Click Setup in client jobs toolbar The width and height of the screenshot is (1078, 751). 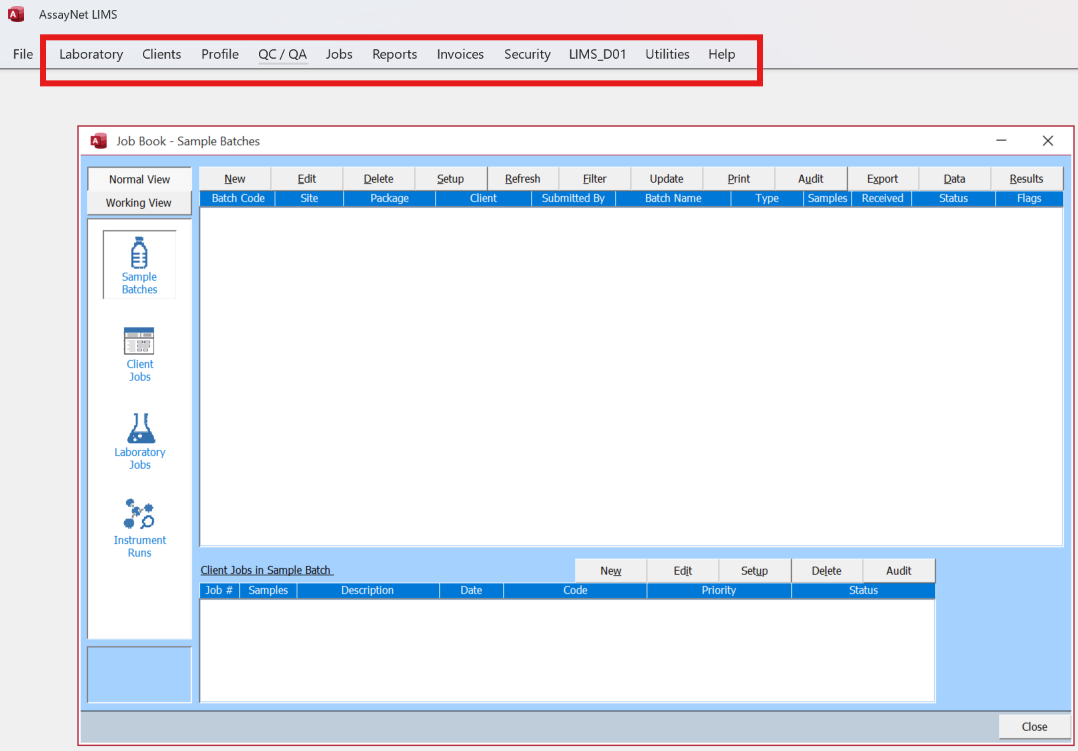(754, 571)
